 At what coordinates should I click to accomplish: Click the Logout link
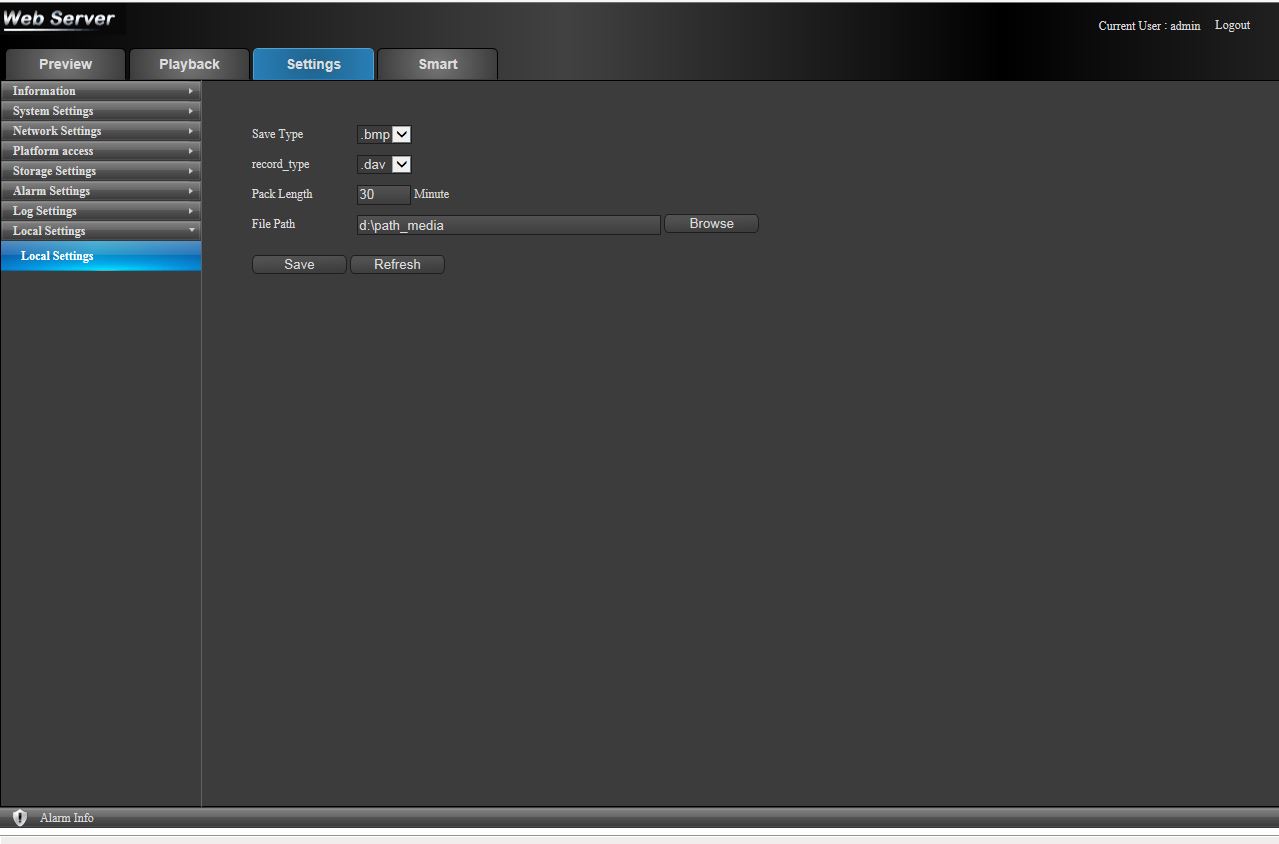point(1232,25)
